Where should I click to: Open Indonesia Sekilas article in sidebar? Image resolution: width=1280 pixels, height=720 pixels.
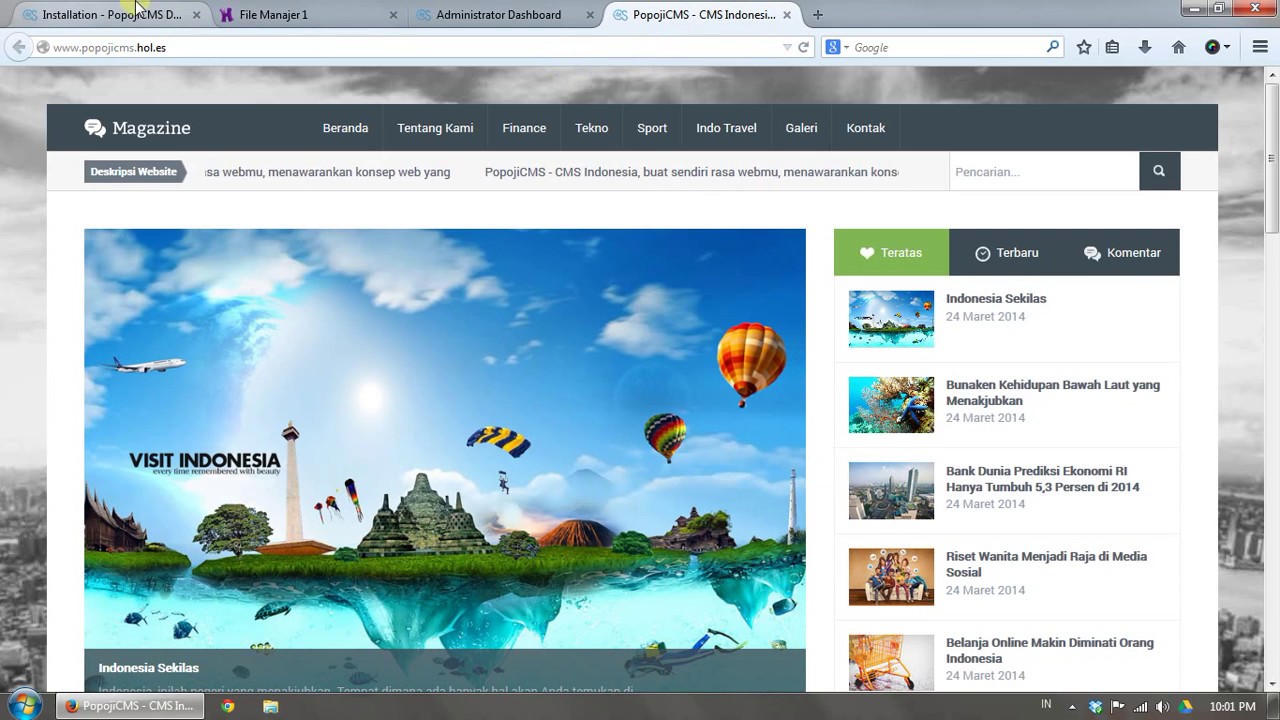click(x=996, y=299)
